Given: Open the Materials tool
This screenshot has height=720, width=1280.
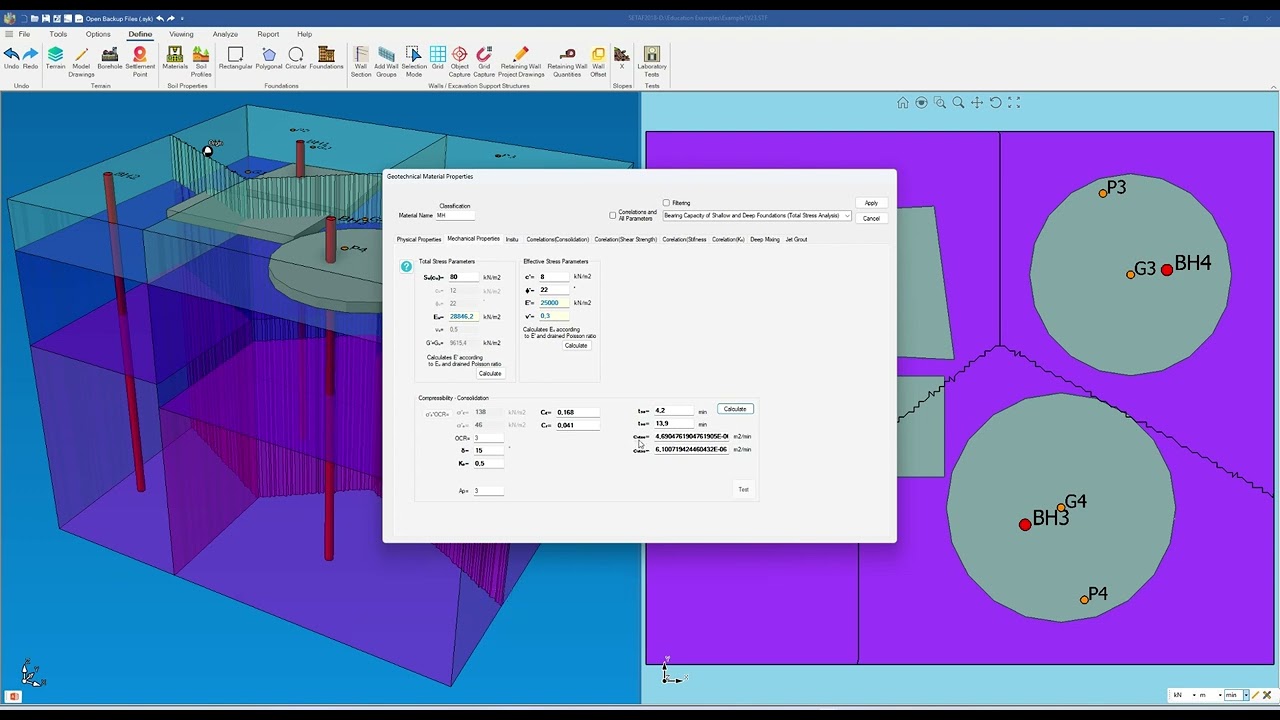Looking at the screenshot, I should point(175,59).
